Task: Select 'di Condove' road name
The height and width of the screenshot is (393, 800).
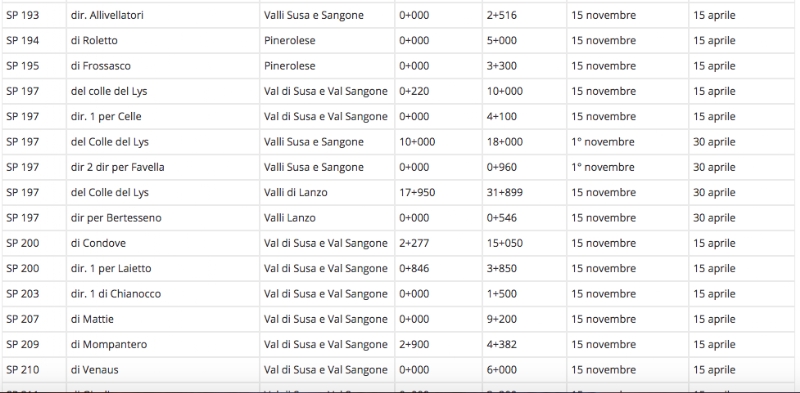Action: click(98, 243)
